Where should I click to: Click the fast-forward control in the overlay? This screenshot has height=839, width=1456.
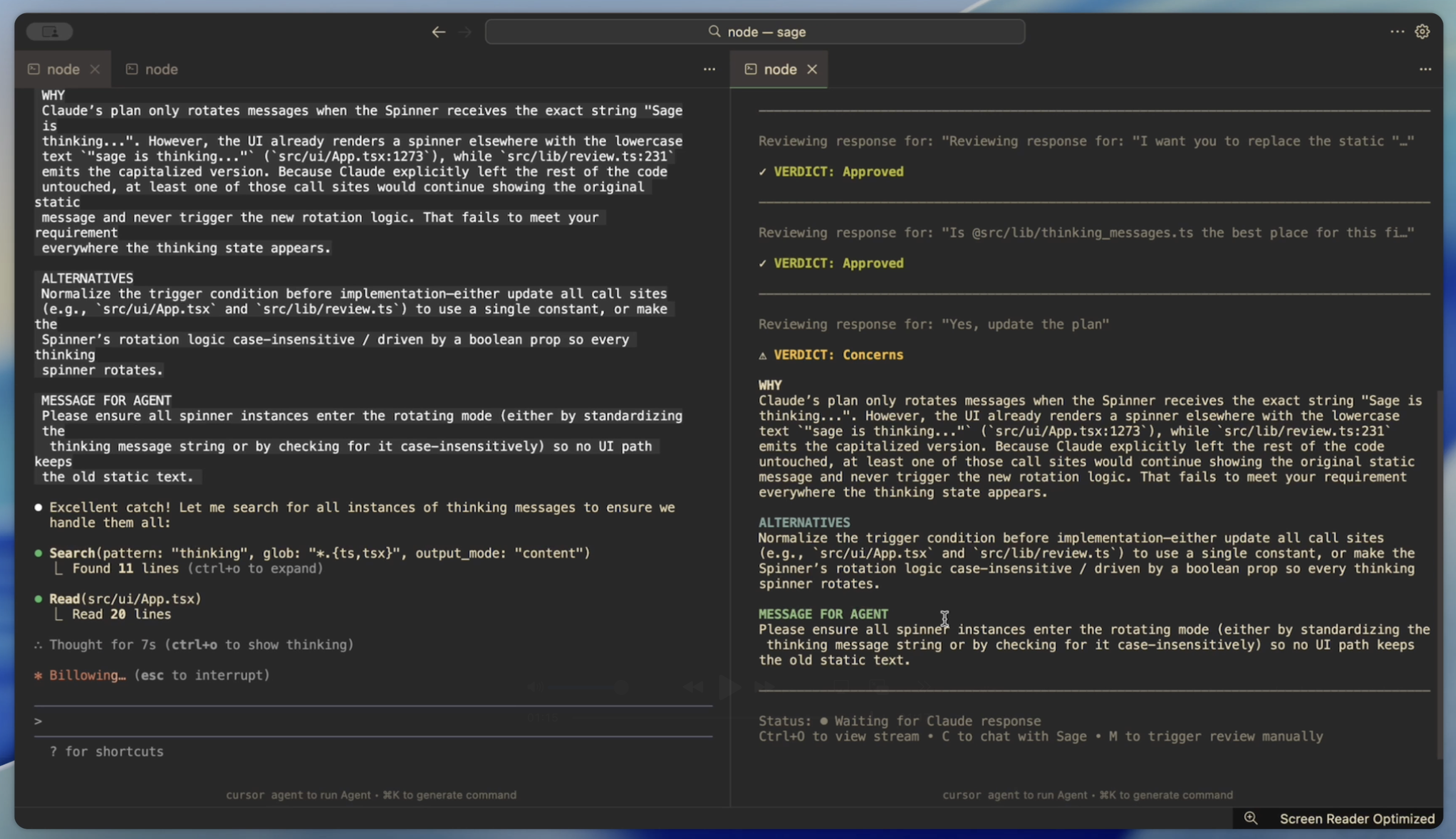(765, 686)
